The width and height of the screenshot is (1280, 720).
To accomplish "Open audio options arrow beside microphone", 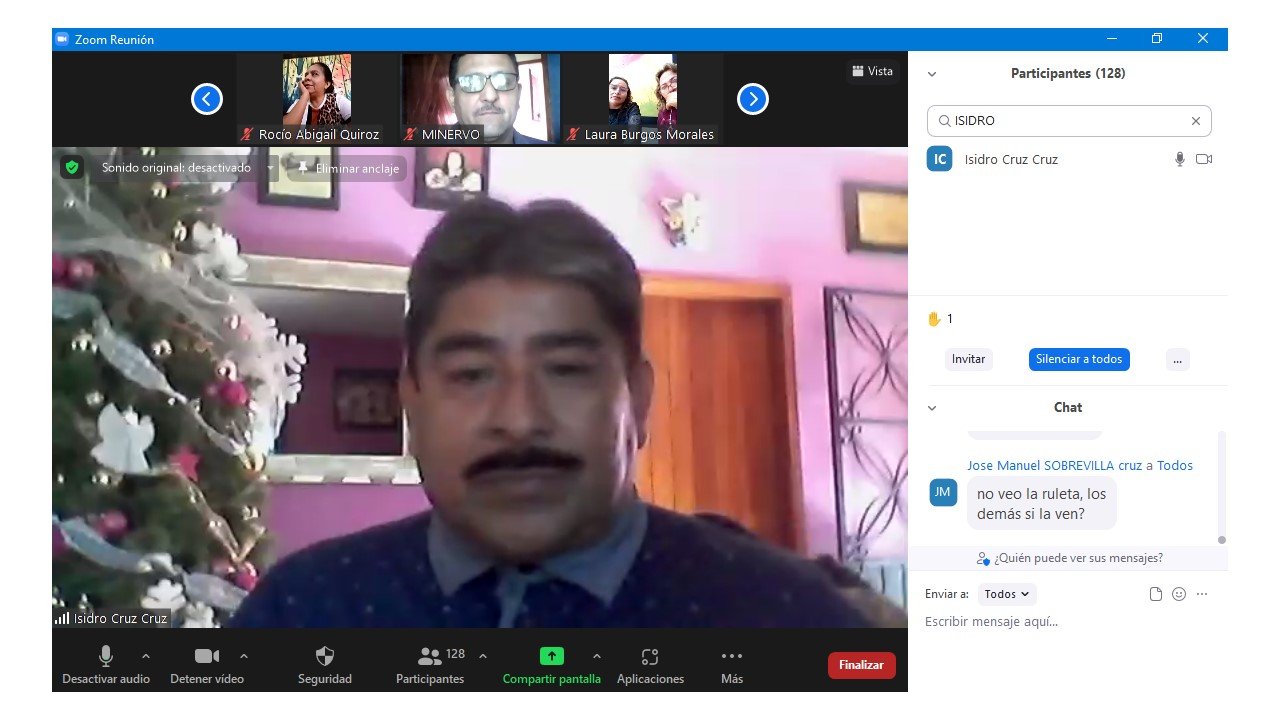I will pos(146,656).
